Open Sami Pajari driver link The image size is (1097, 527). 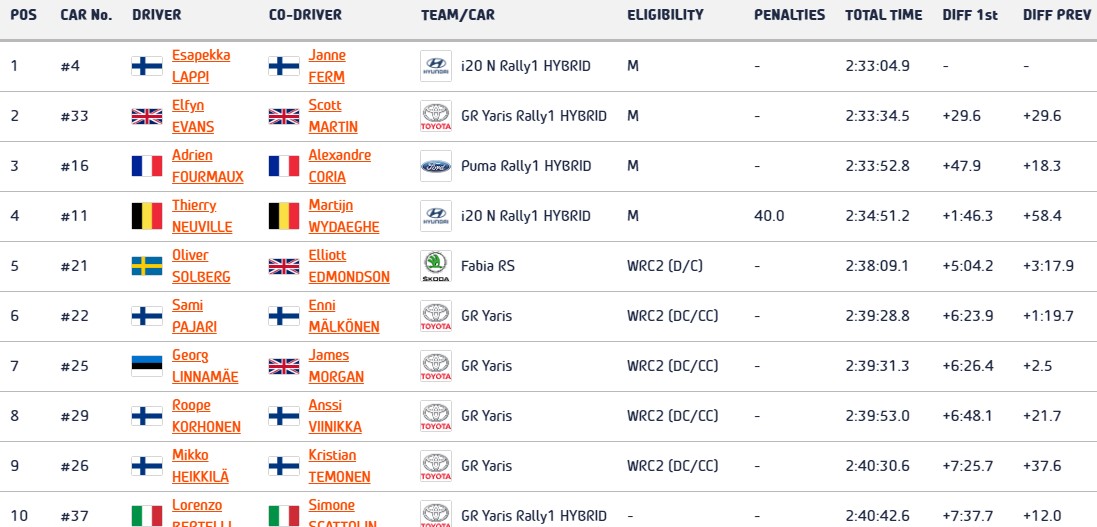pos(194,316)
